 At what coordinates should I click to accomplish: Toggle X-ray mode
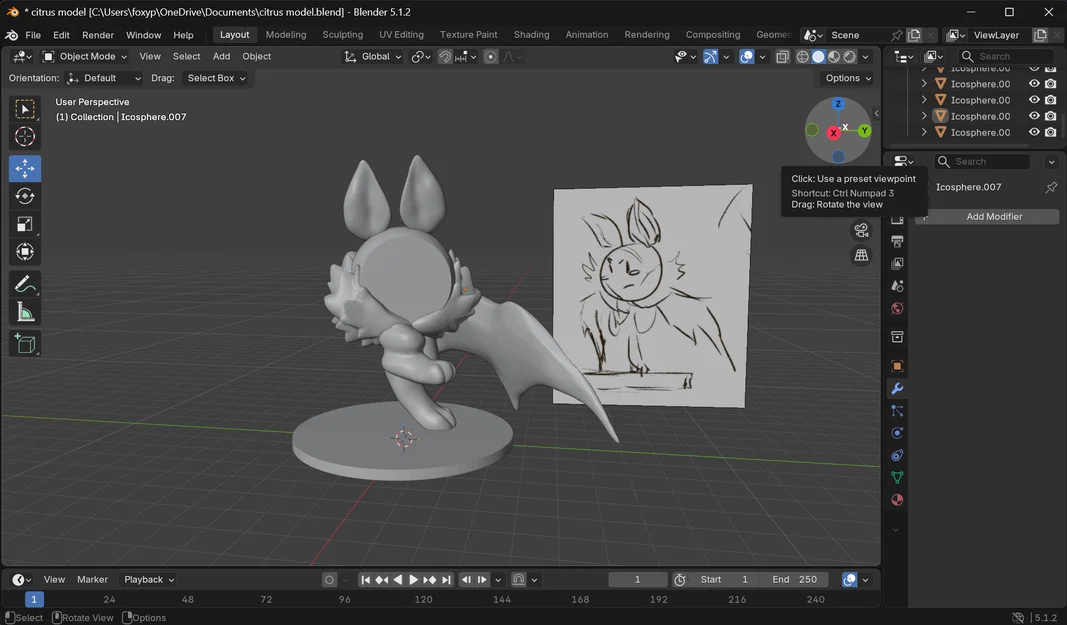point(783,57)
